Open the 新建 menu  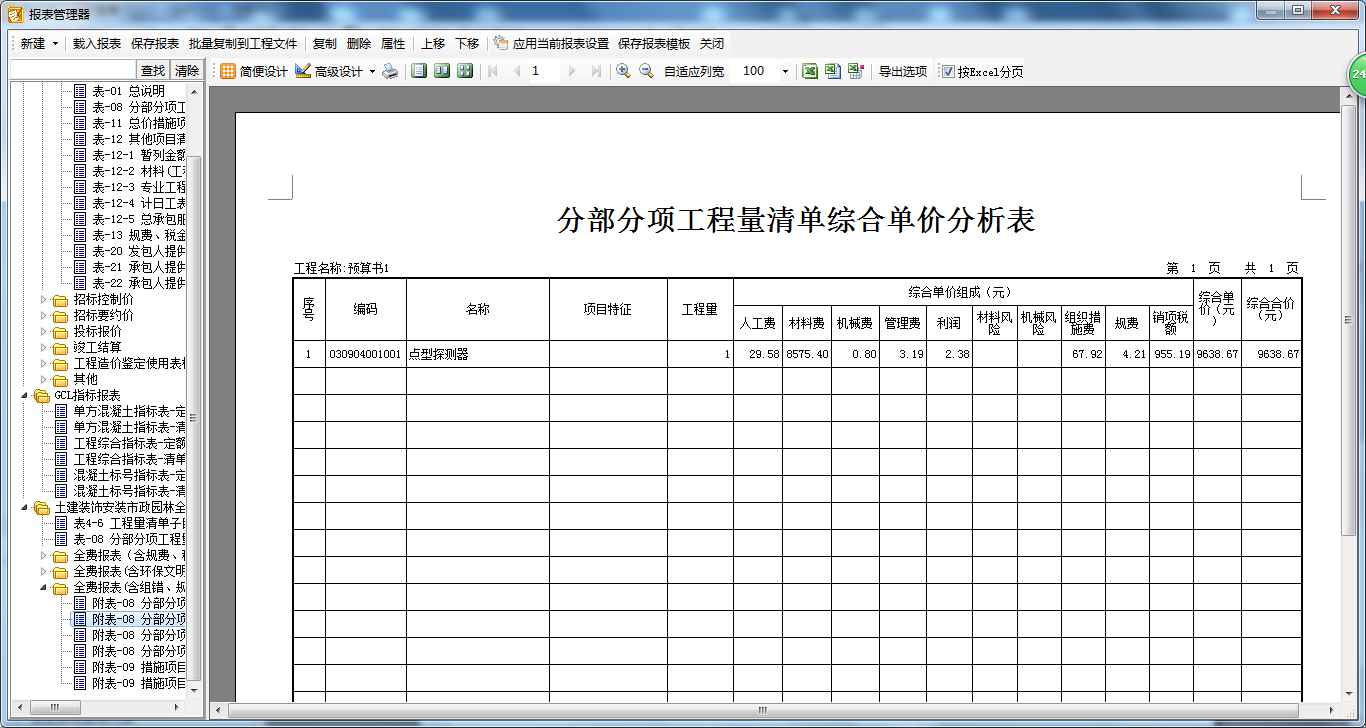tap(39, 44)
